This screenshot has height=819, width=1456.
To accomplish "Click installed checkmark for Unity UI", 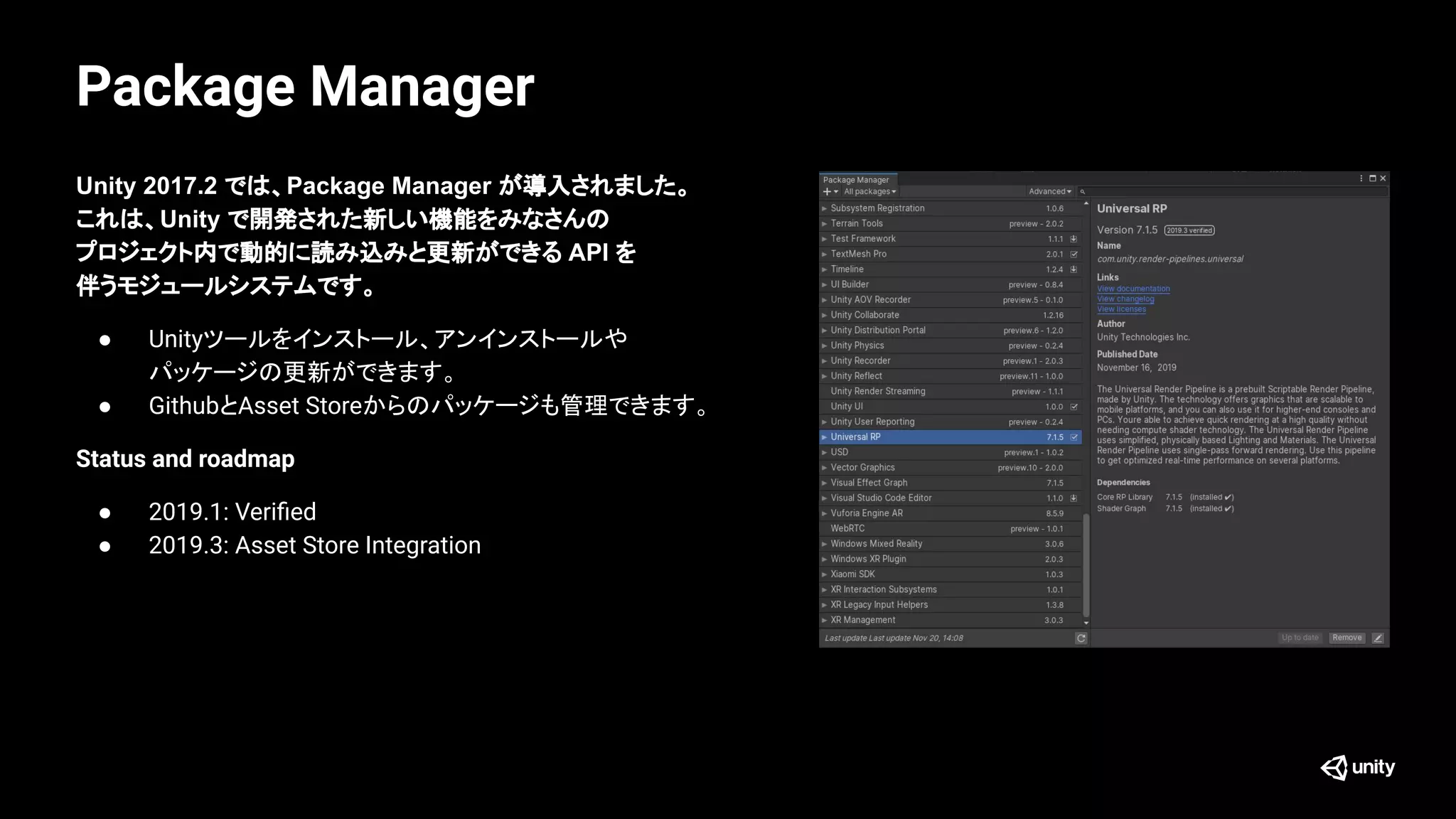I will click(1074, 407).
